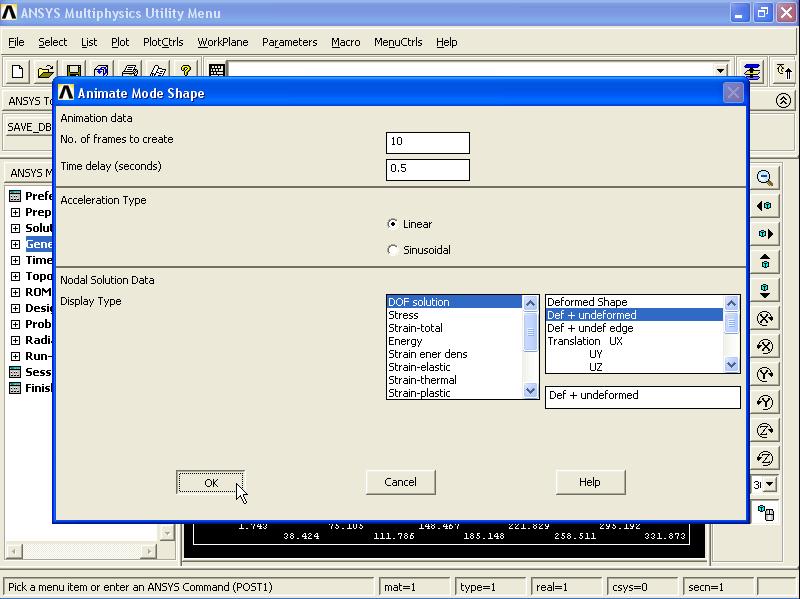Select the Sinusoidal acceleration type
Screen dimensions: 800x599
[x=392, y=250]
